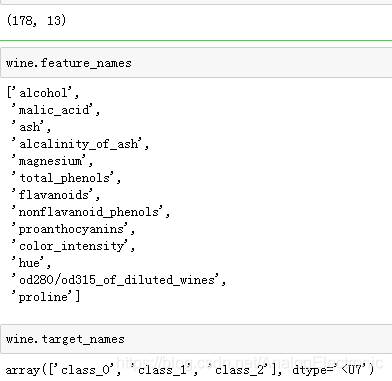Select the 'proanthocyanins' output line
Viewport: 392px width, 381px height.
click(73, 229)
